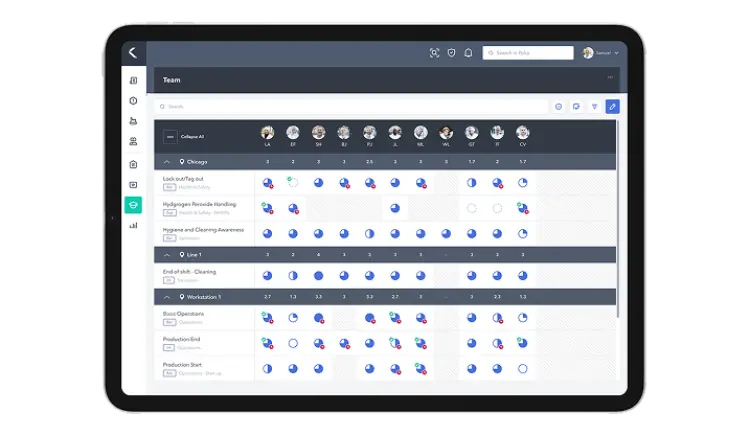Select the green graduation cap skills icon
Screen dimensions: 750x436
point(133,205)
